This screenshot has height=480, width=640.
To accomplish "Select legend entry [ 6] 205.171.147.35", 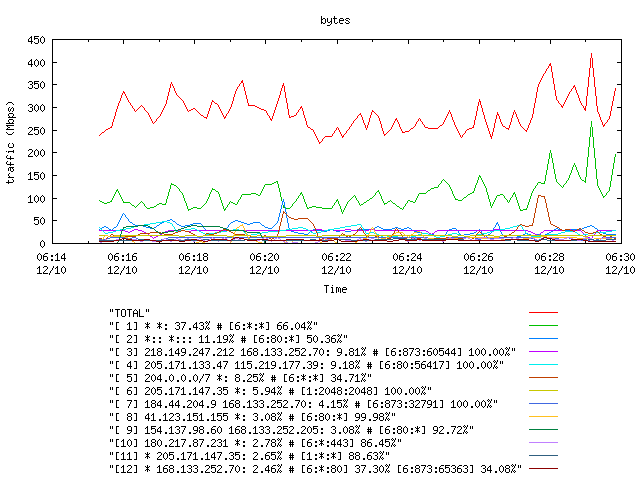I will 270,391.
